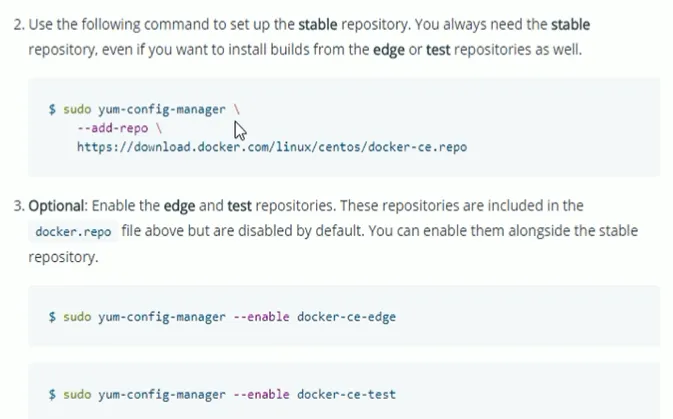Click the "$" prompt of the docker-ce-test command
This screenshot has height=419, width=673.
point(52,394)
